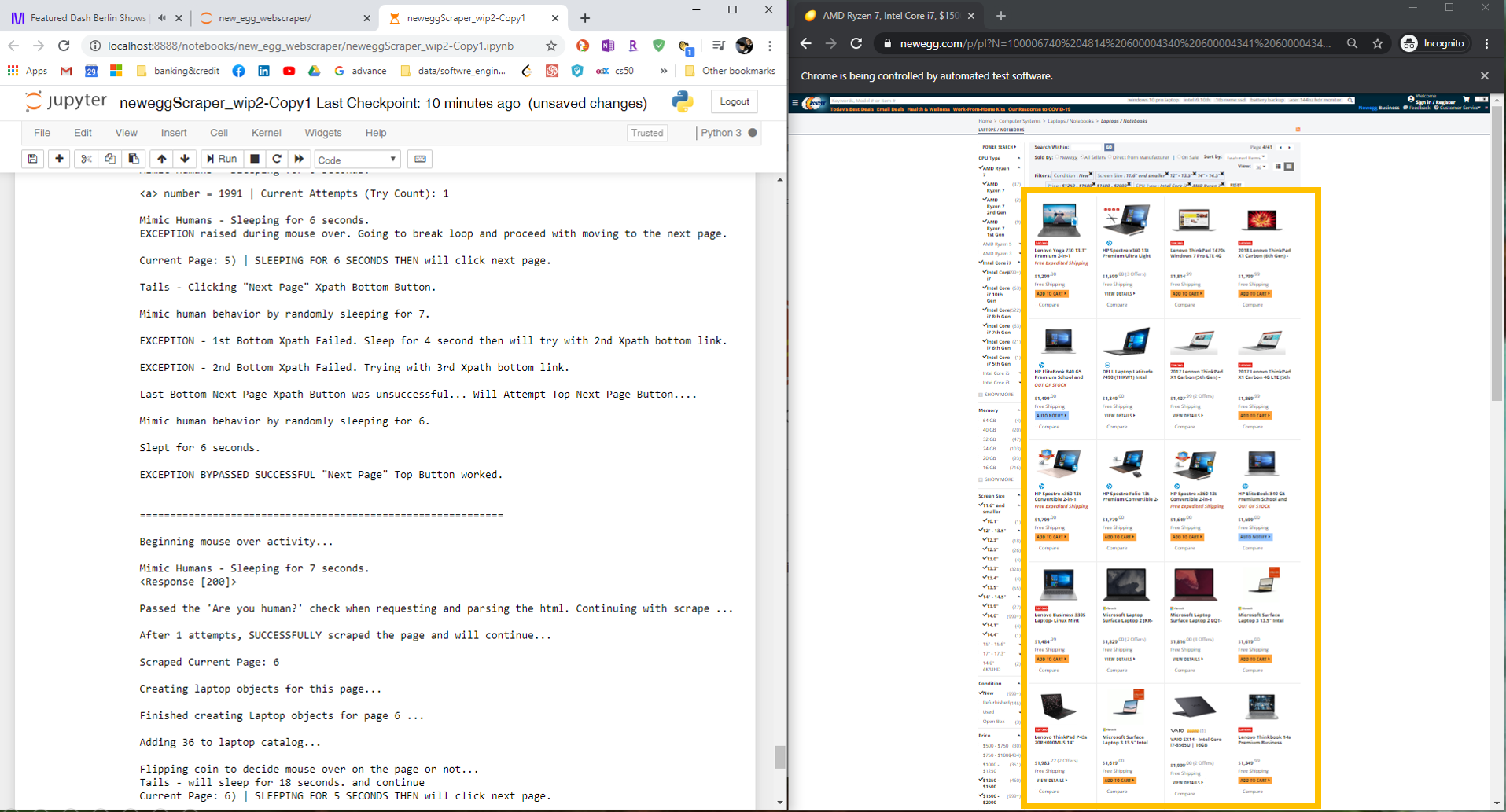Switch Newegg results to grid view

tap(1289, 167)
